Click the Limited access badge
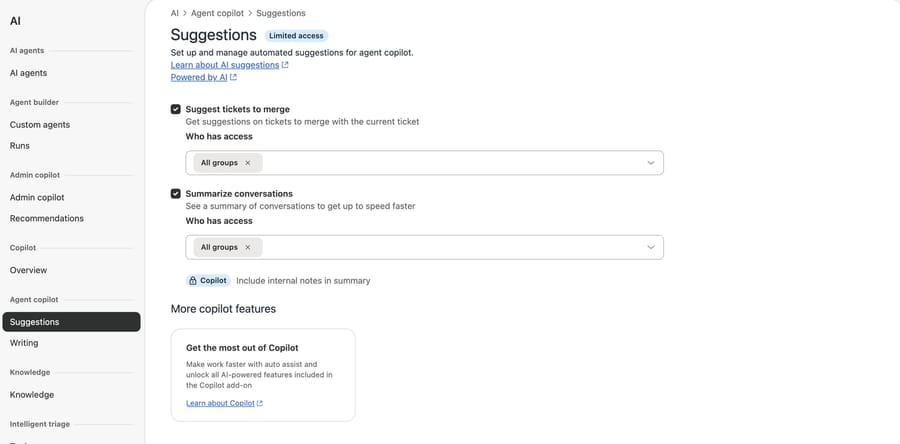This screenshot has height=444, width=900. click(x=296, y=36)
